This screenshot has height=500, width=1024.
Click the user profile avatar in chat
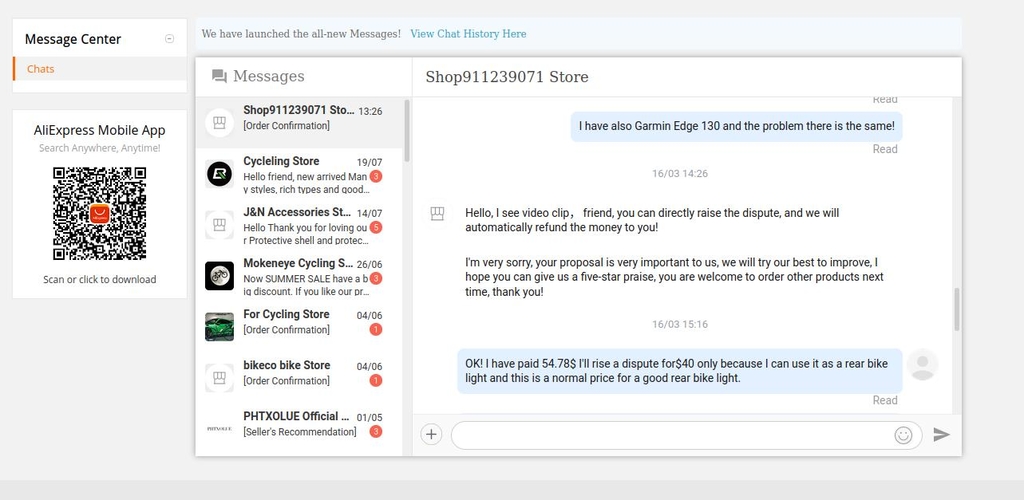921,365
